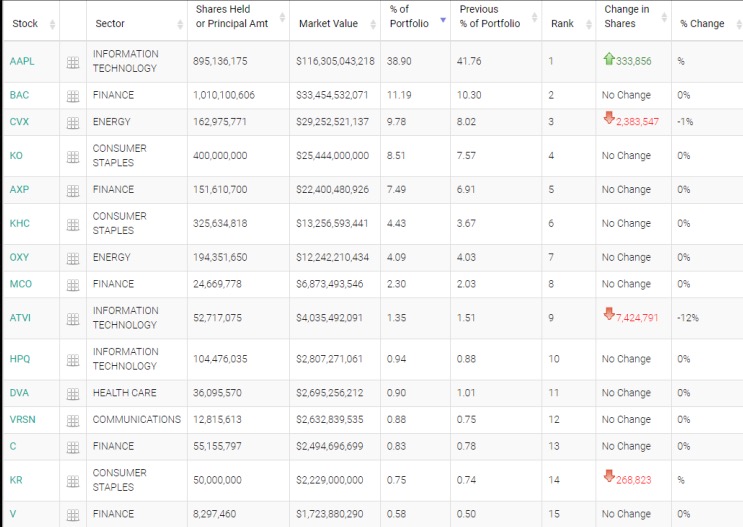
Task: Select the 333,856 change in shares value
Action: pos(634,61)
